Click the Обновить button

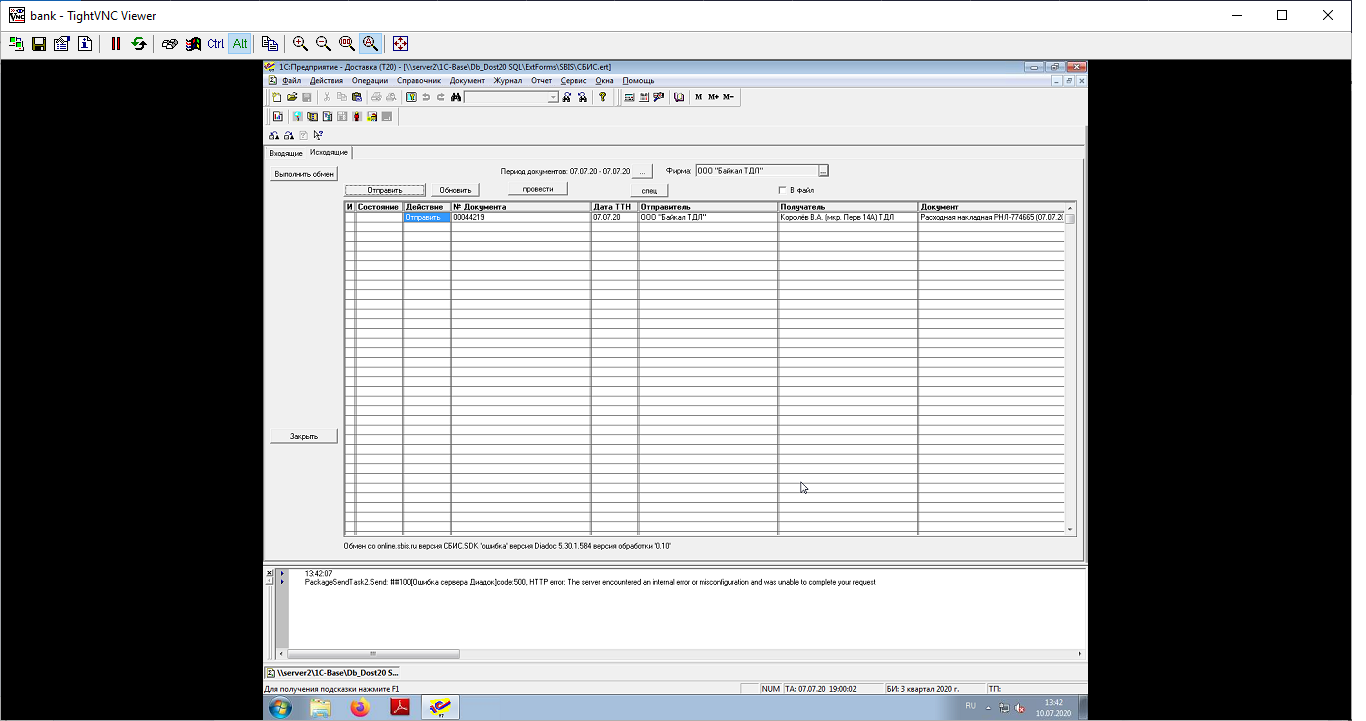pyautogui.click(x=455, y=190)
